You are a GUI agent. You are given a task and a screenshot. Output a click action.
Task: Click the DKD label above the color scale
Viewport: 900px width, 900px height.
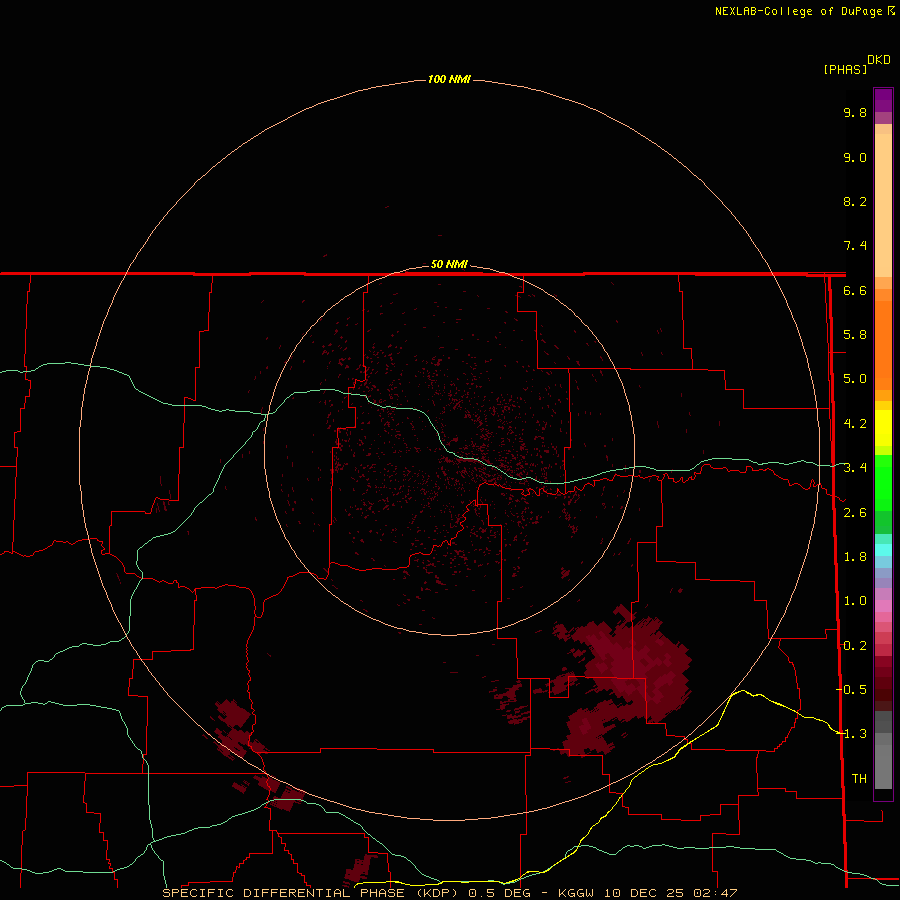pyautogui.click(x=879, y=60)
